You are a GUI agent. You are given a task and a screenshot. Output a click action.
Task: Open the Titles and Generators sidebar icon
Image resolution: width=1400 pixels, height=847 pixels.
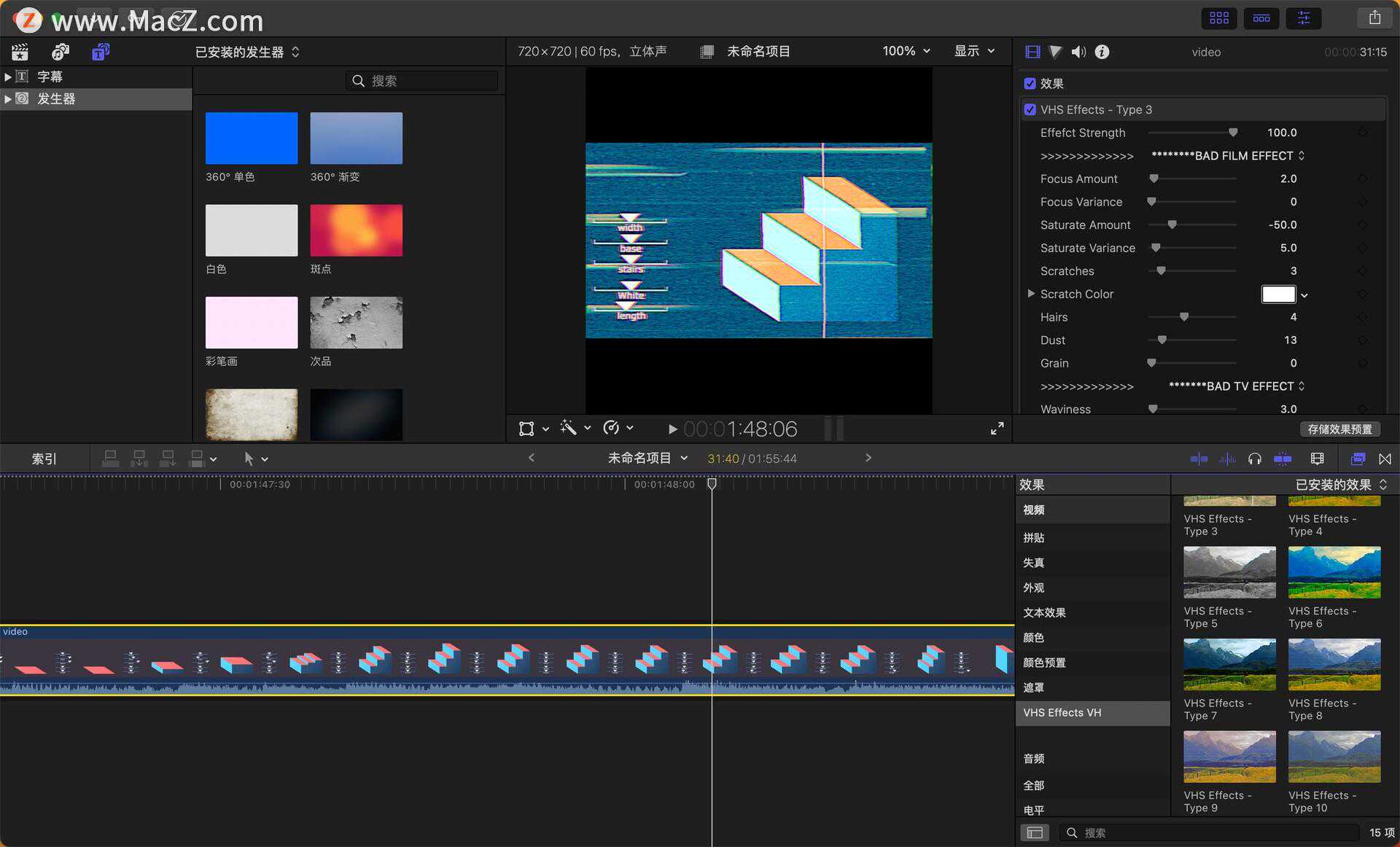[x=101, y=52]
